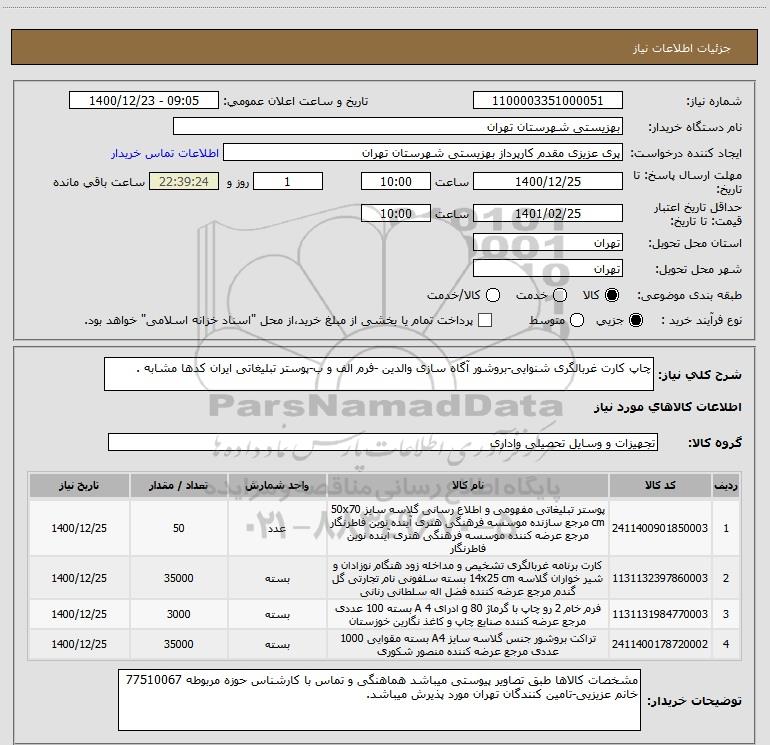The image size is (770, 745).
Task: Click the delivery city field تهران
Action: click(x=548, y=269)
